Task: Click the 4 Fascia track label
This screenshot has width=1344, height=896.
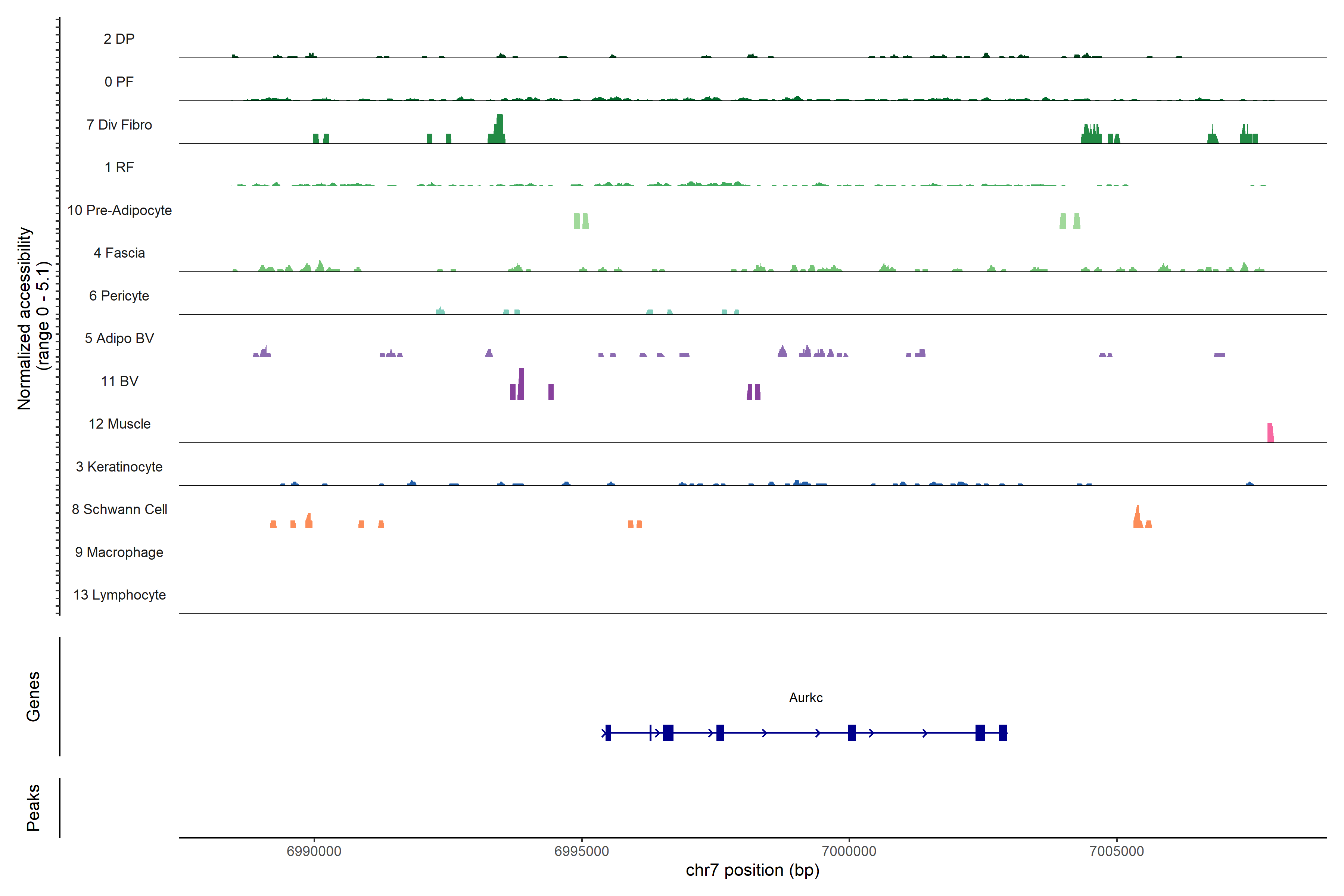Action: (119, 253)
